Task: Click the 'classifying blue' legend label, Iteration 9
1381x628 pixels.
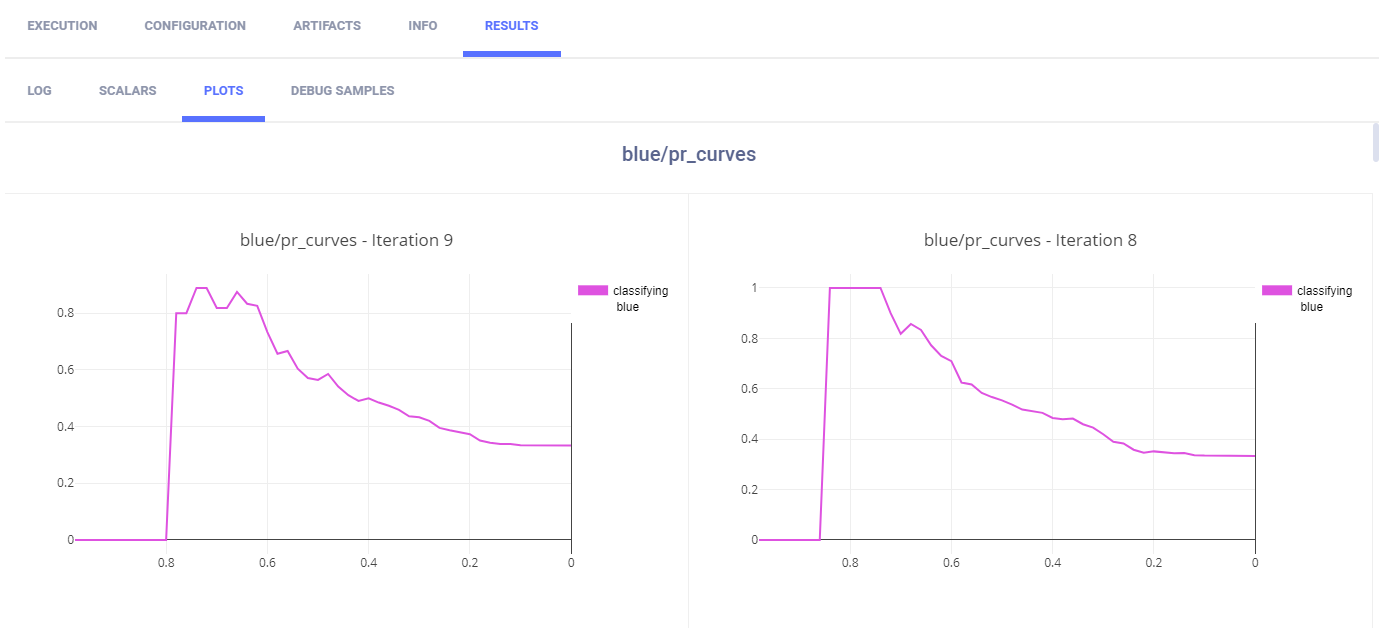Action: (x=640, y=299)
